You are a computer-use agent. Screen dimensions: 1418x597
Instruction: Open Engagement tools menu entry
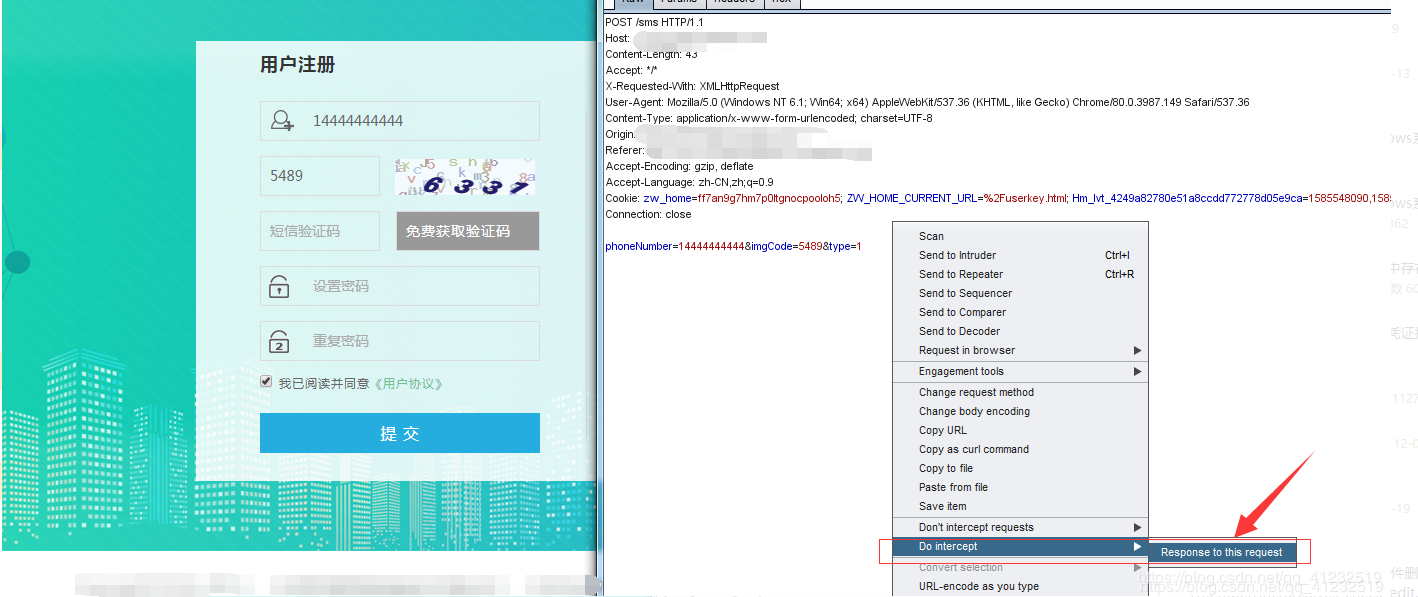coord(1020,371)
